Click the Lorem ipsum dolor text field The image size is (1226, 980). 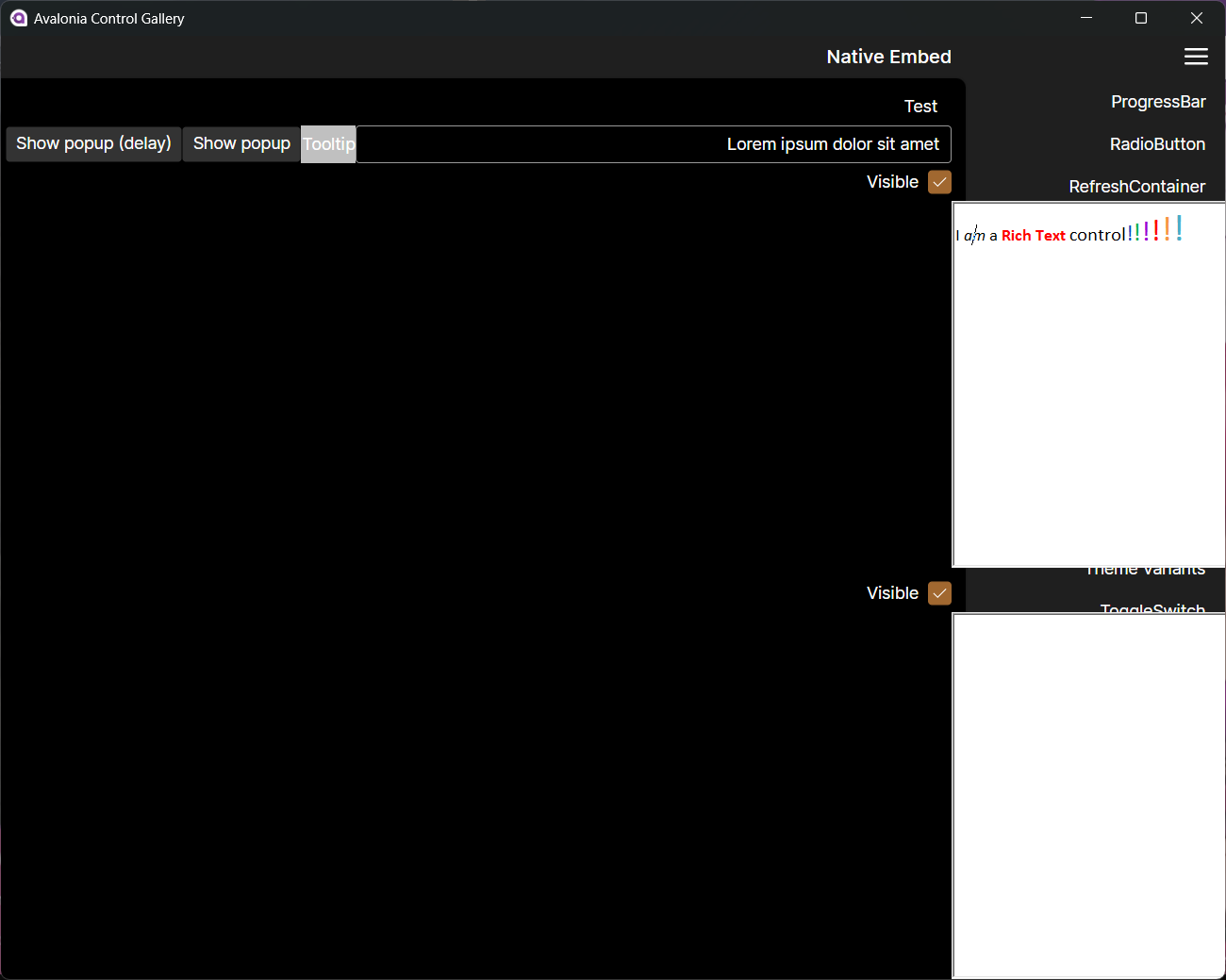point(834,144)
